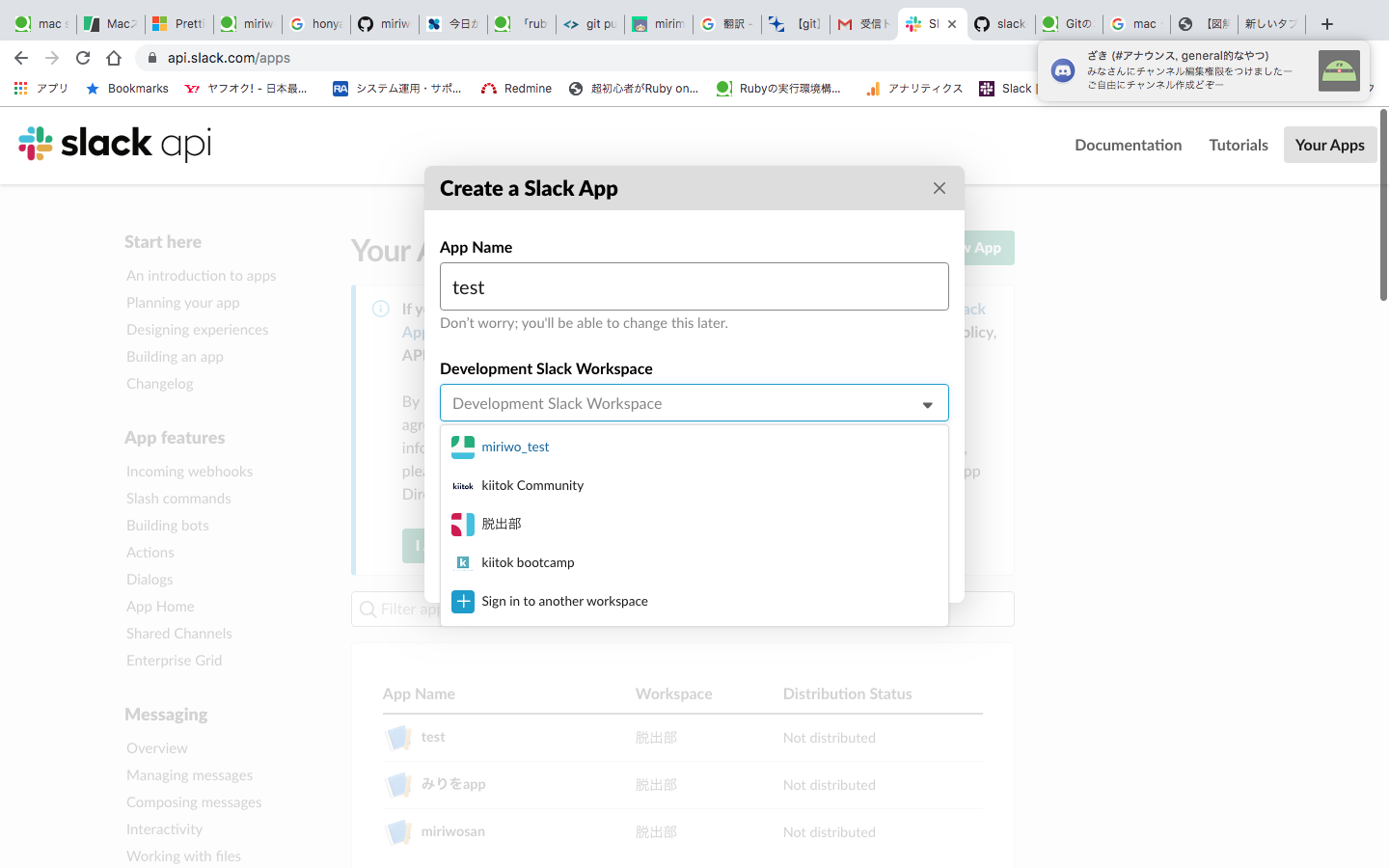Click the browser home icon
Screen dimensions: 1389x868
pos(114,58)
